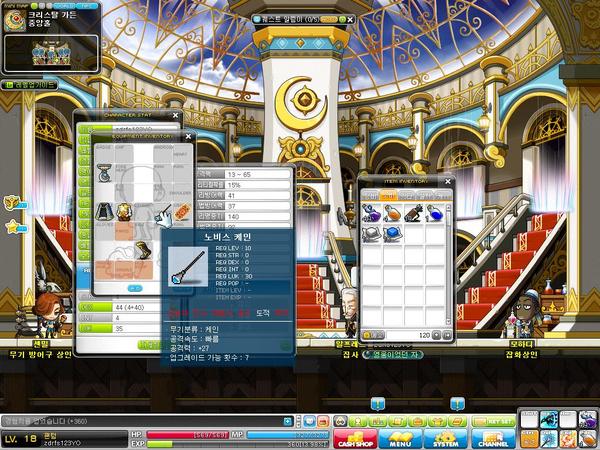Talk to the butler NPC near stairs
Screen dimensions: 600x450
tap(349, 311)
